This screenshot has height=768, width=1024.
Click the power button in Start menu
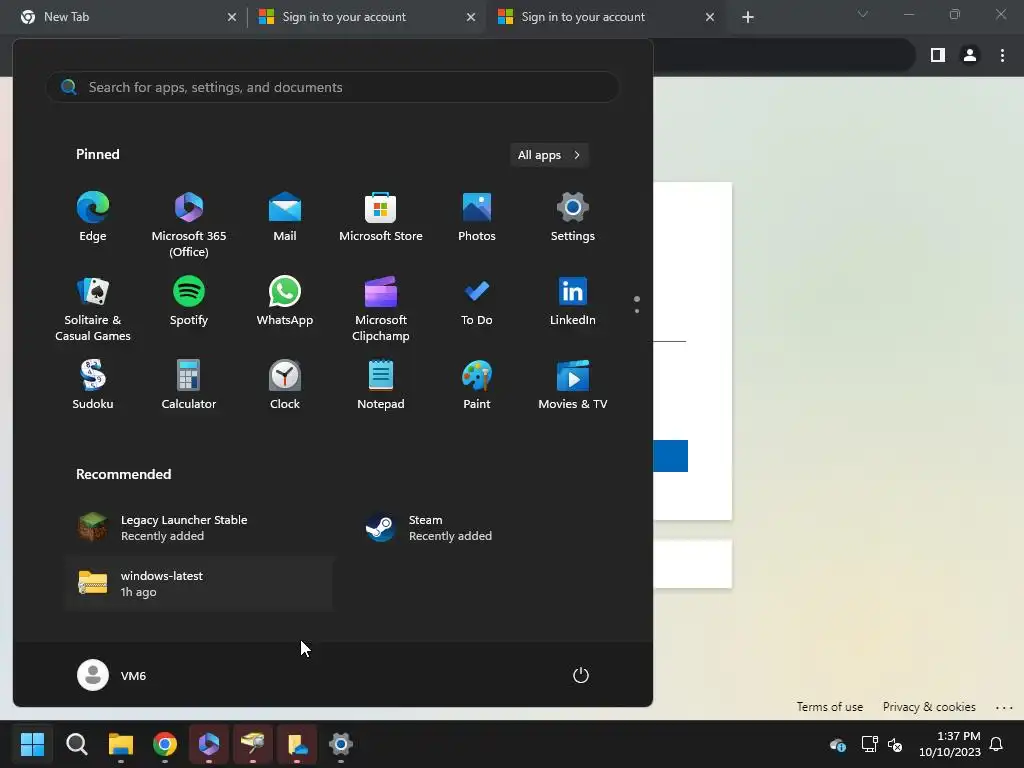point(581,675)
